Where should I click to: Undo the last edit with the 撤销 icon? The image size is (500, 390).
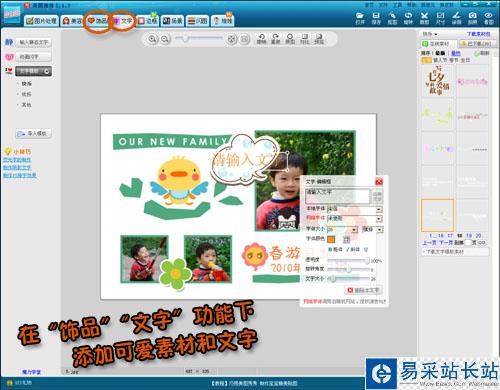point(261,39)
